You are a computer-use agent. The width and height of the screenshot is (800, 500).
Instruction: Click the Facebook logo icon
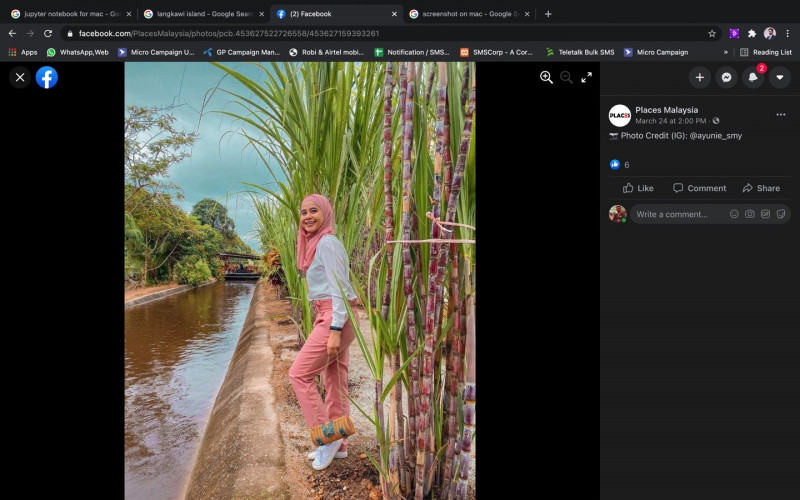tap(47, 77)
